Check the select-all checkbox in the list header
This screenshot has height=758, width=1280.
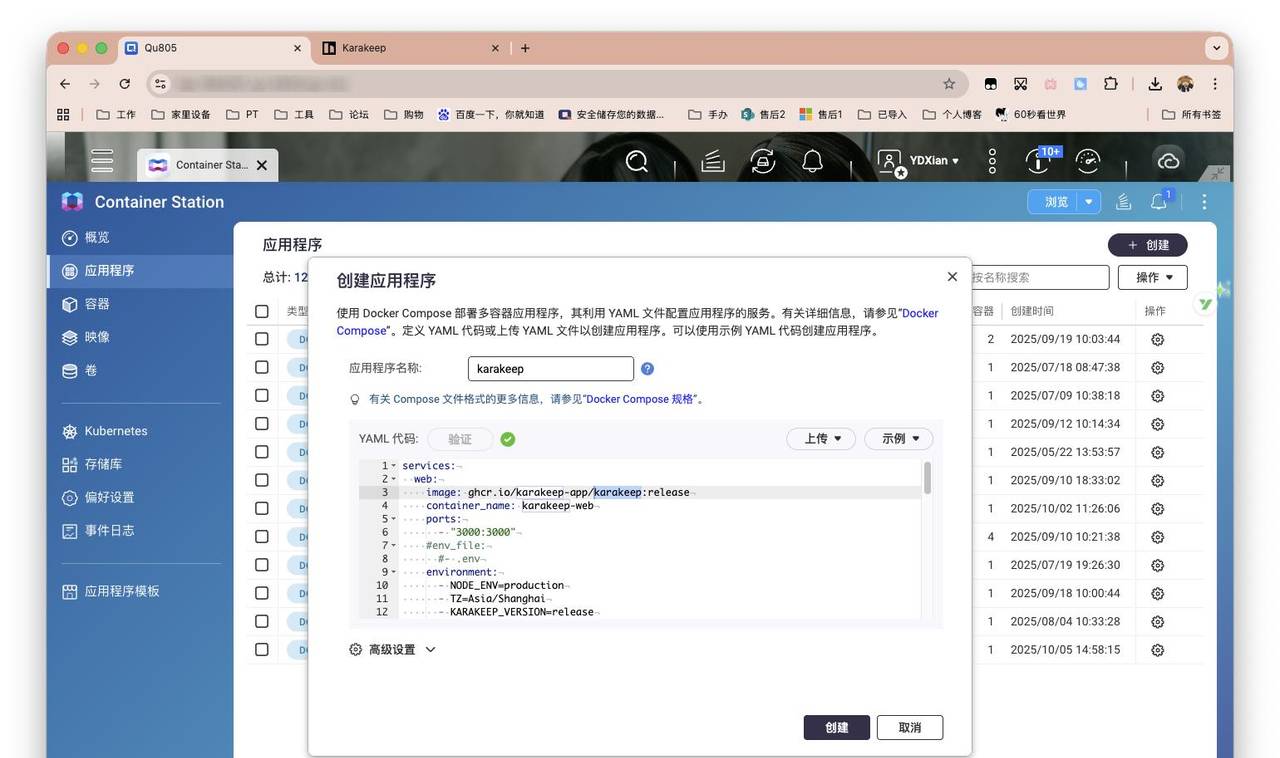[261, 310]
